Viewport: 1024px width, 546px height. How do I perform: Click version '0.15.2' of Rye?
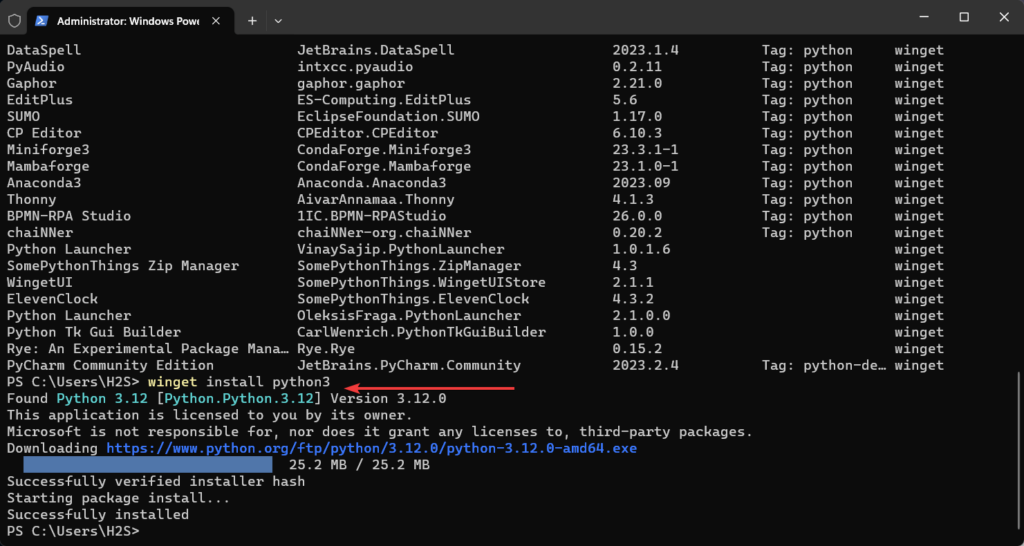(637, 349)
